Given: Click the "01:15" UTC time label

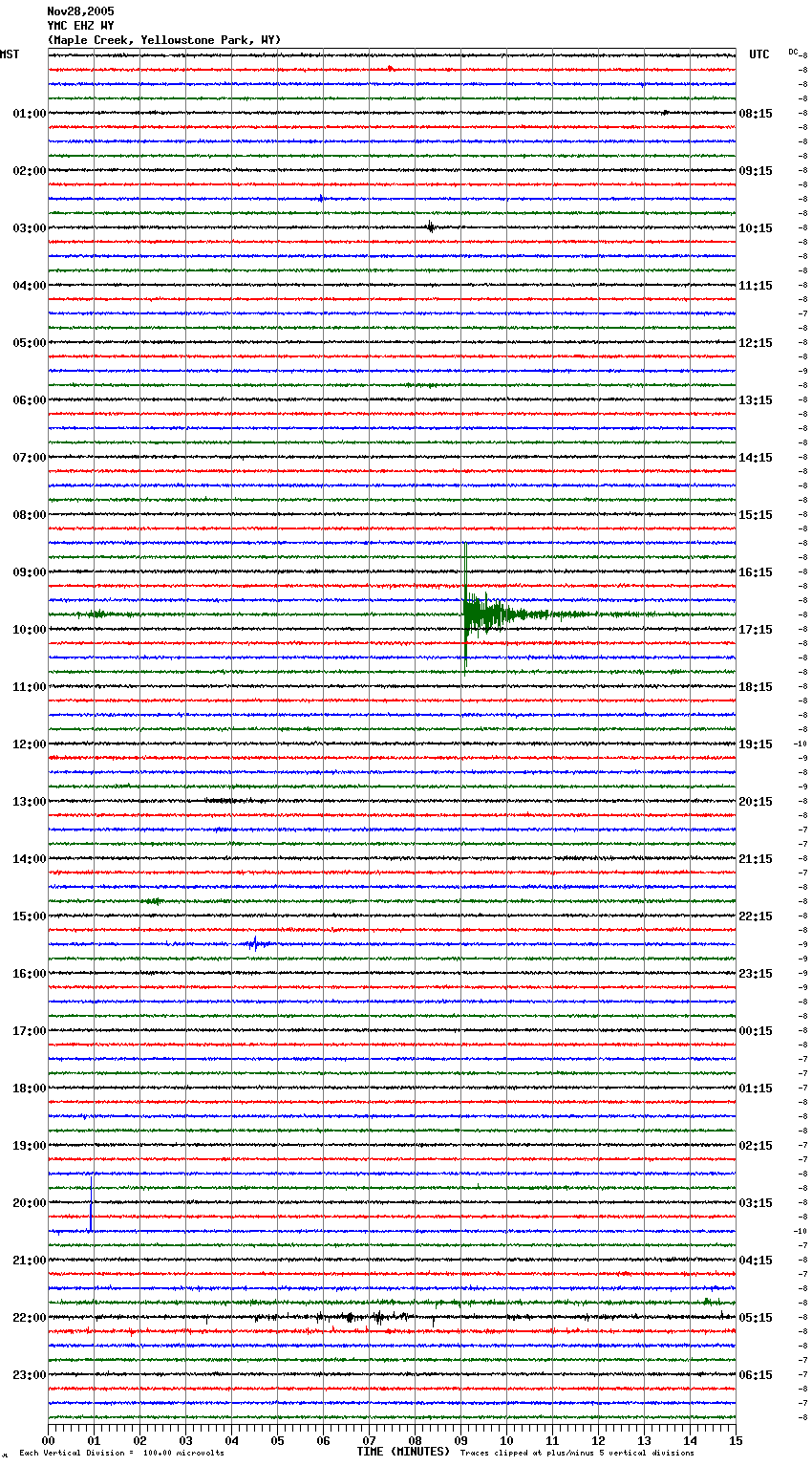Looking at the screenshot, I should point(756,1089).
